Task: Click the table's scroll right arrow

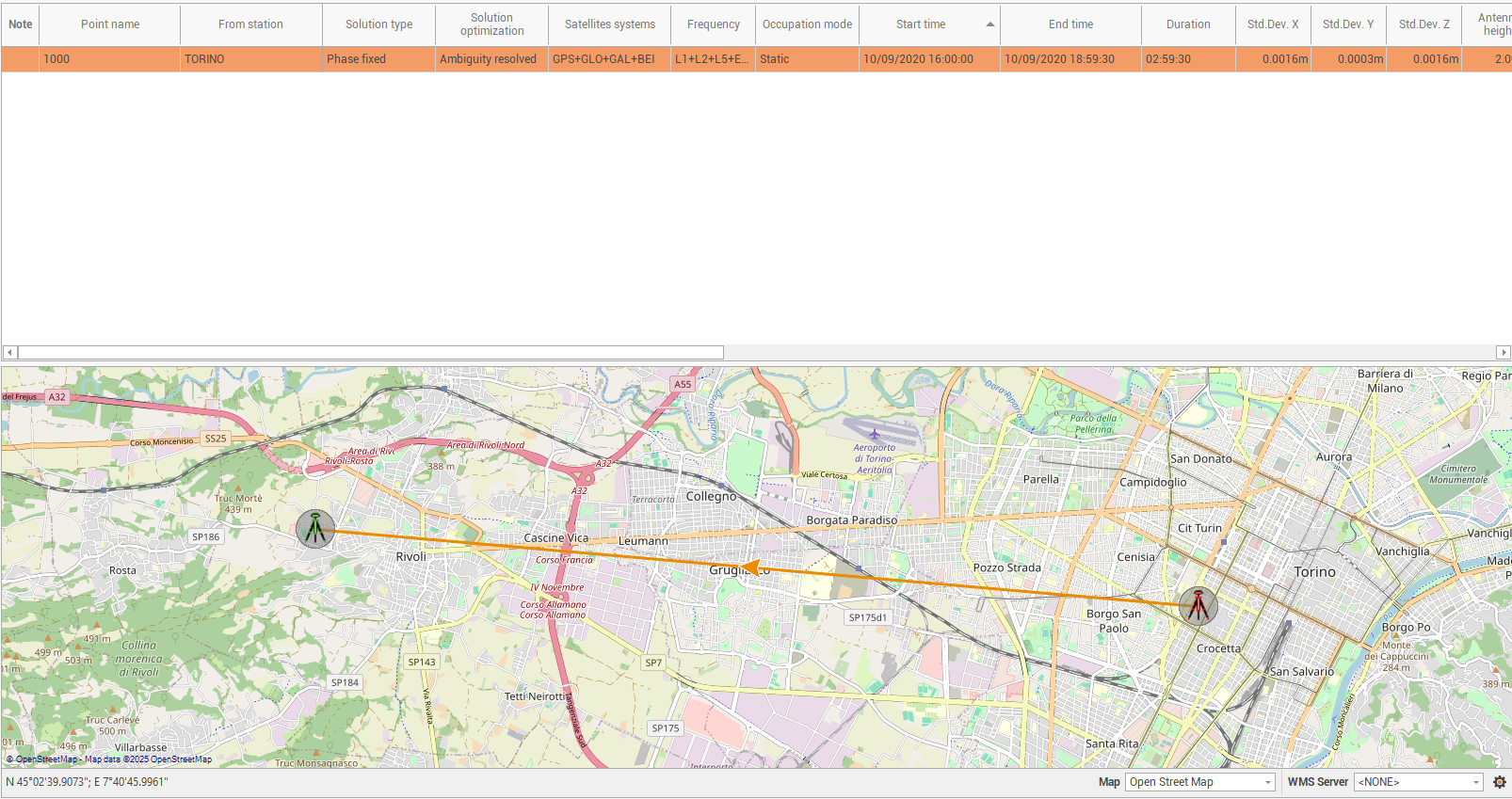Action: point(1503,352)
